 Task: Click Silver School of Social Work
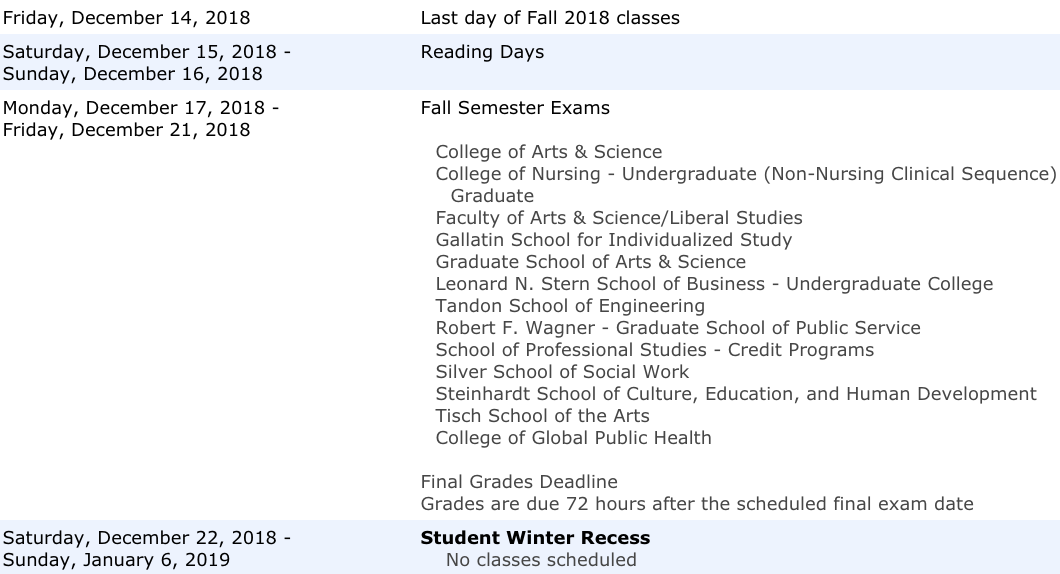562,372
